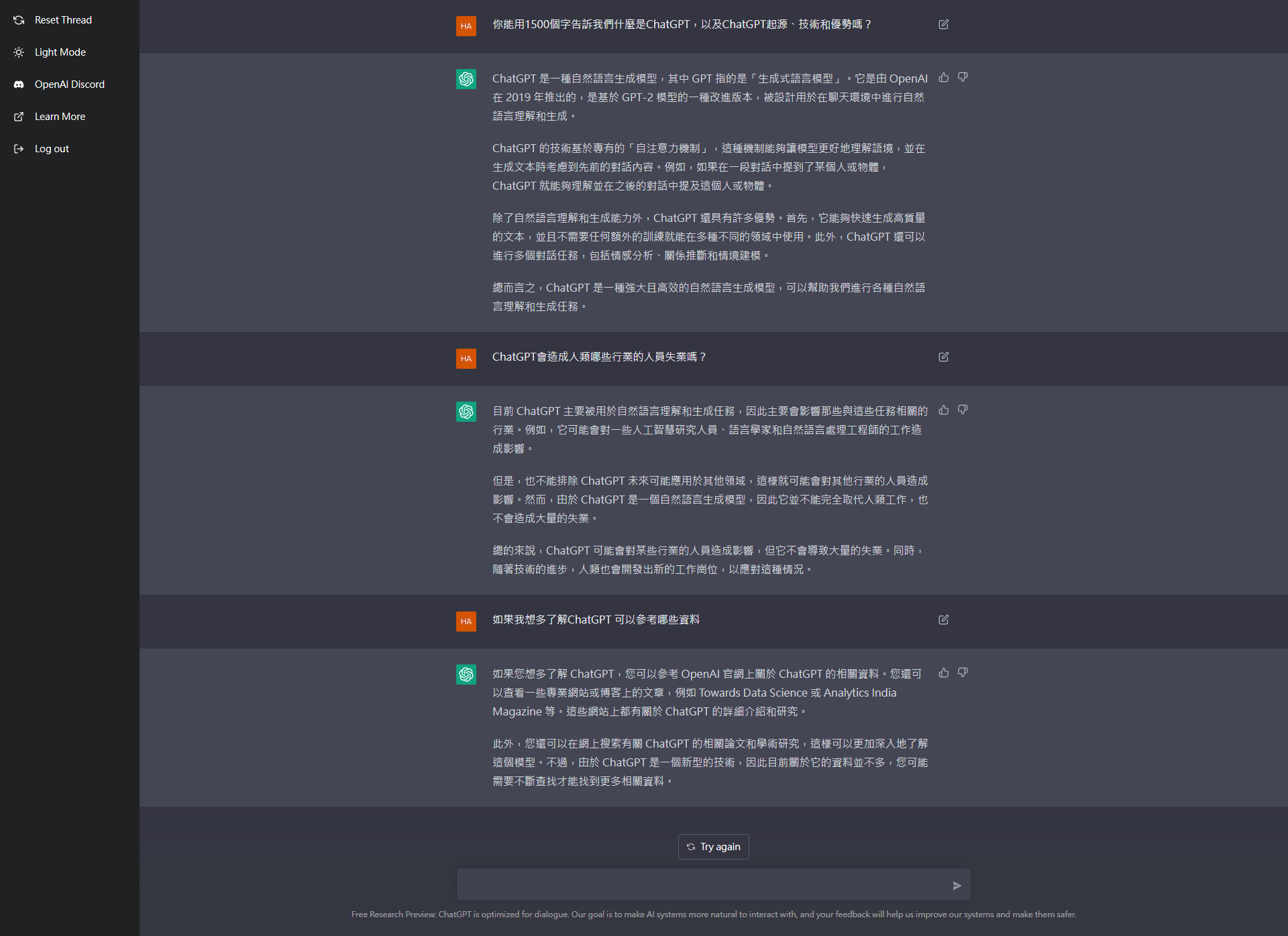1288x936 pixels.
Task: Click the ChatGPT logo on first response
Action: coord(466,79)
